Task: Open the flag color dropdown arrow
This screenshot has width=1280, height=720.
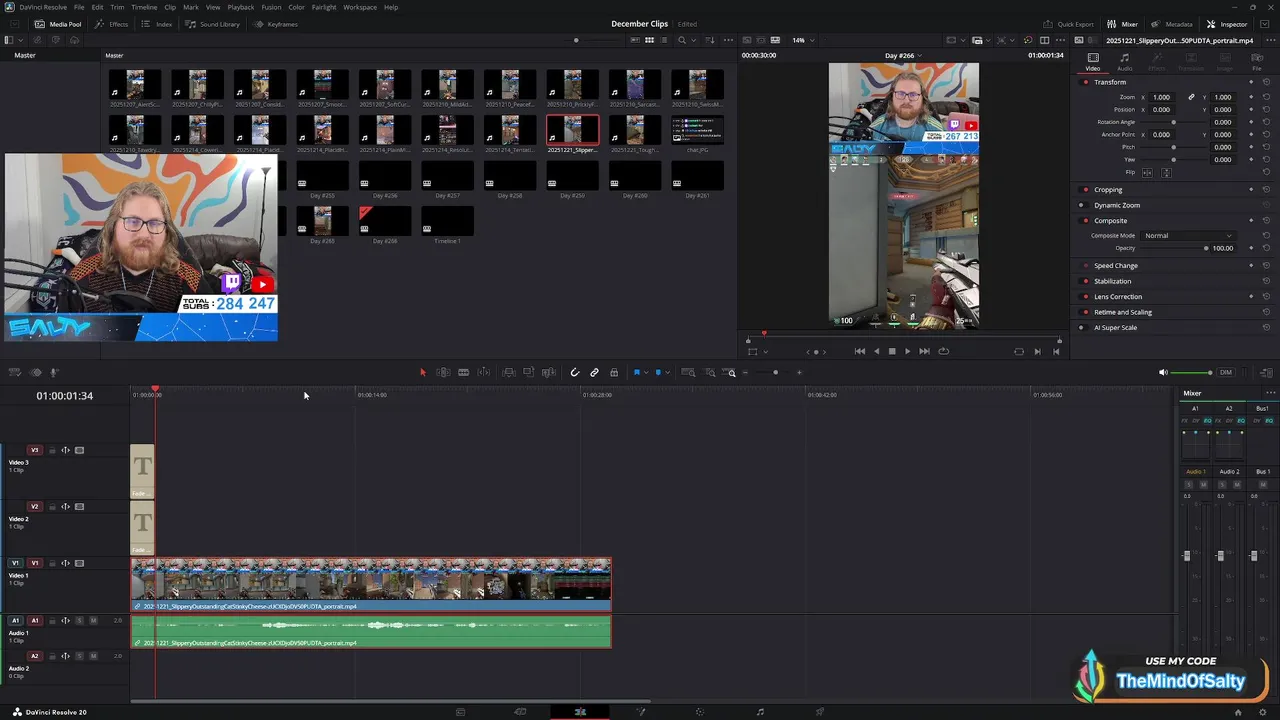Action: click(x=647, y=372)
